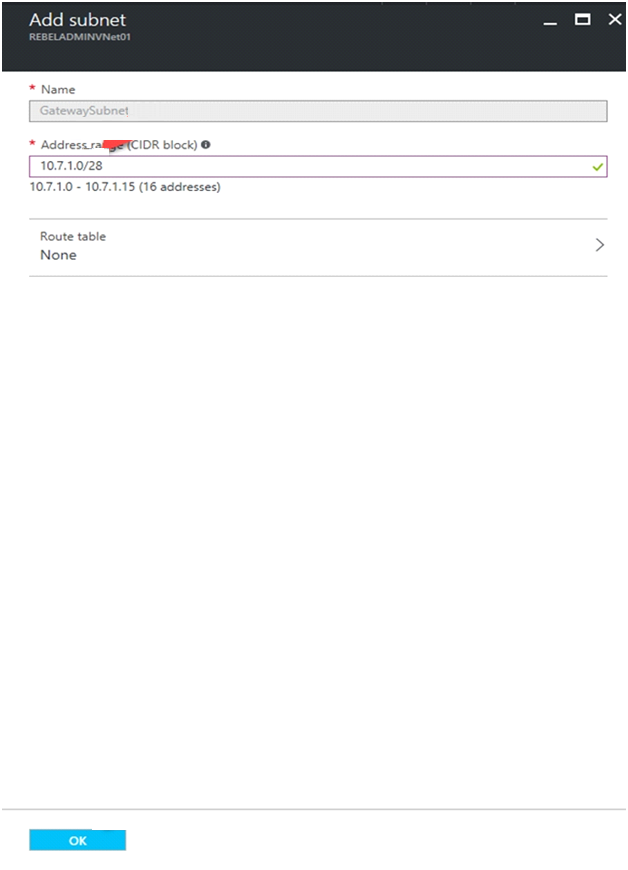
Task: Click the red scribble mark over Address range
Action: [x=115, y=144]
